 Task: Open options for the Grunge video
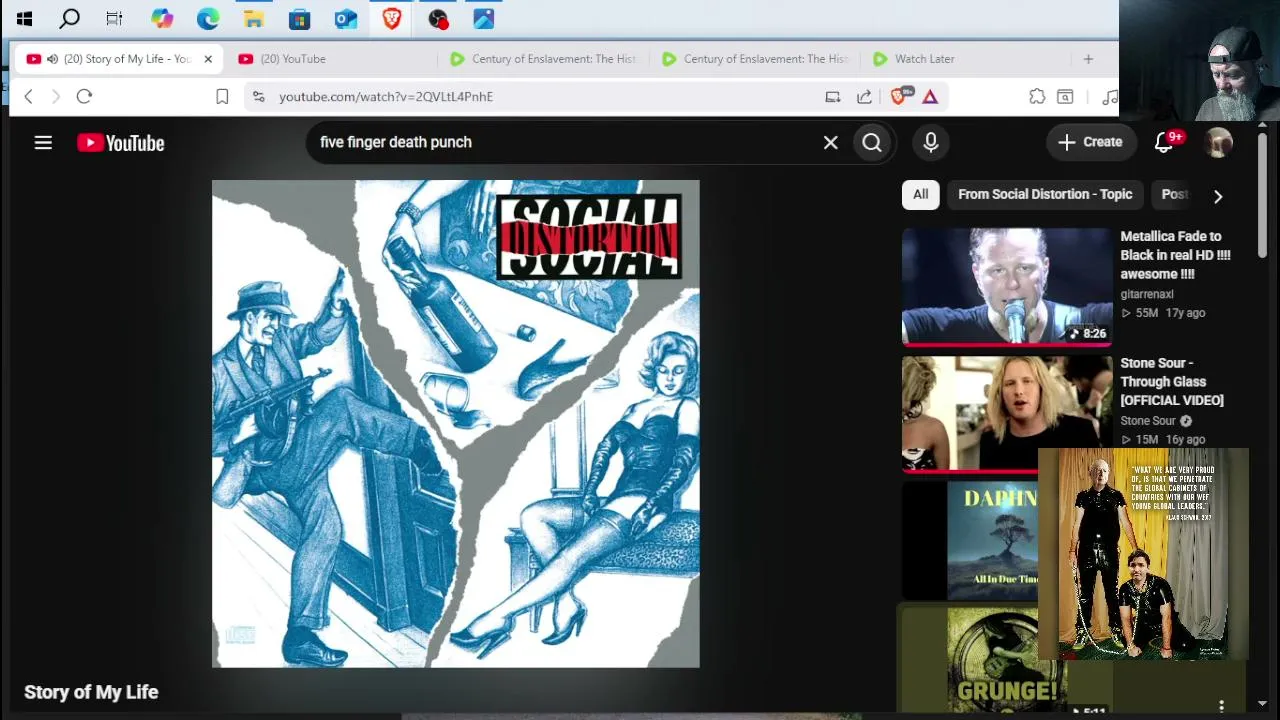pos(1221,706)
